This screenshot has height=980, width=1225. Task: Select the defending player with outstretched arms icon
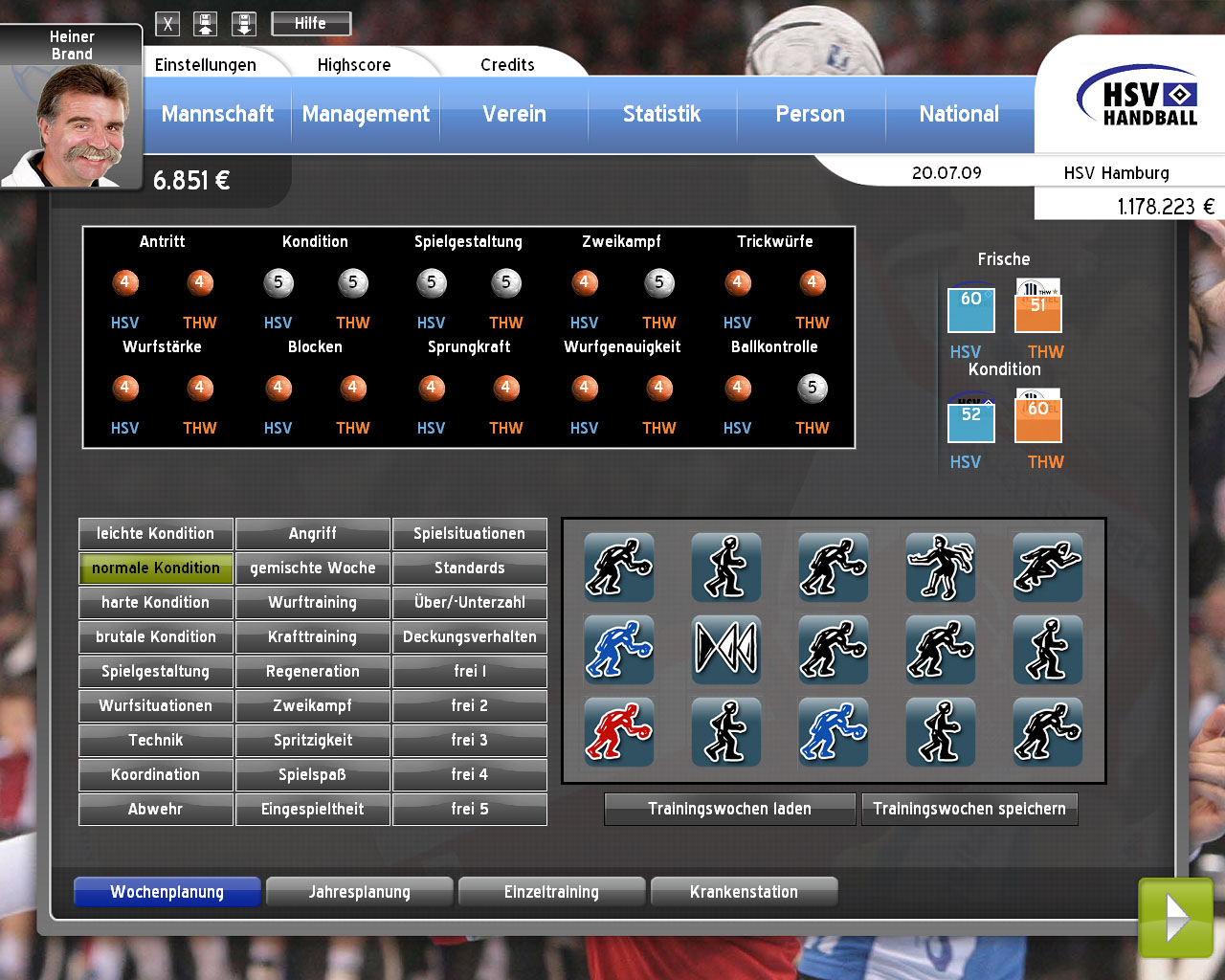pyautogui.click(x=941, y=567)
